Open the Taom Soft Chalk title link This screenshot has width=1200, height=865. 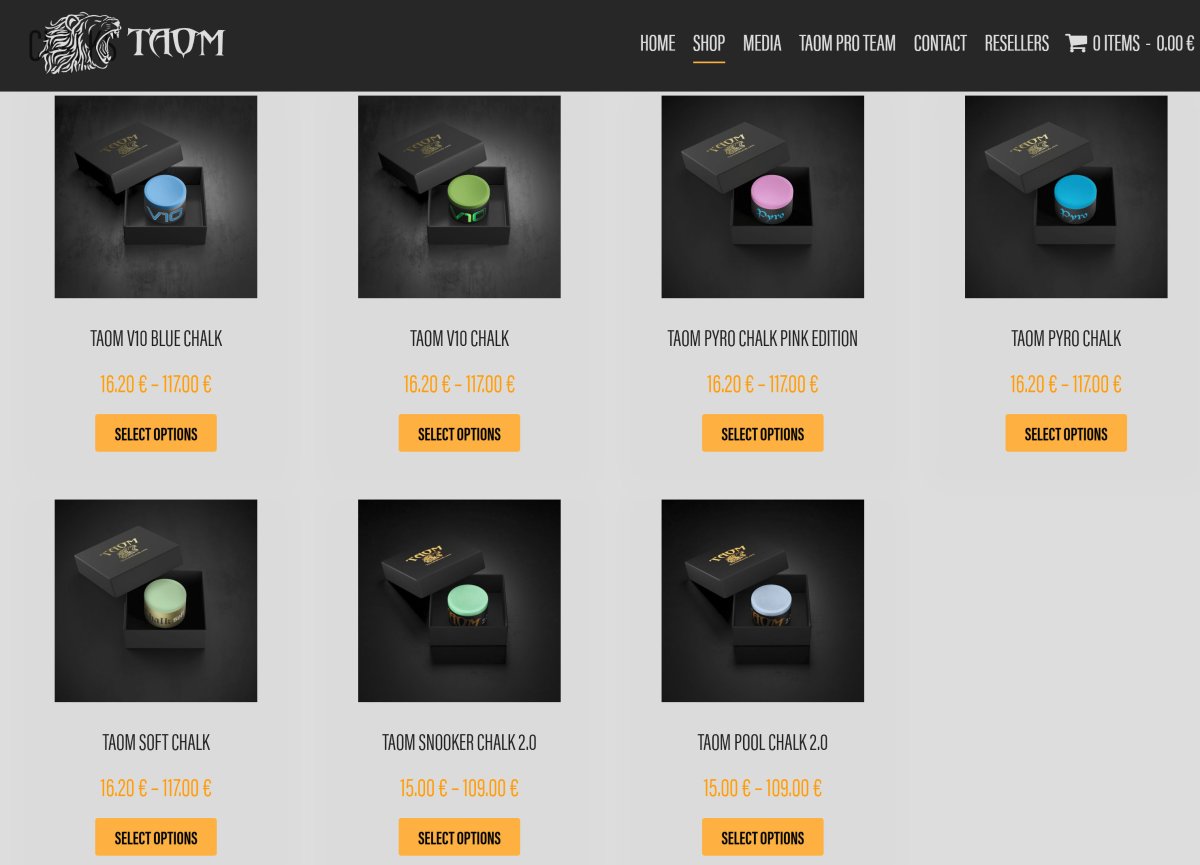pos(156,743)
